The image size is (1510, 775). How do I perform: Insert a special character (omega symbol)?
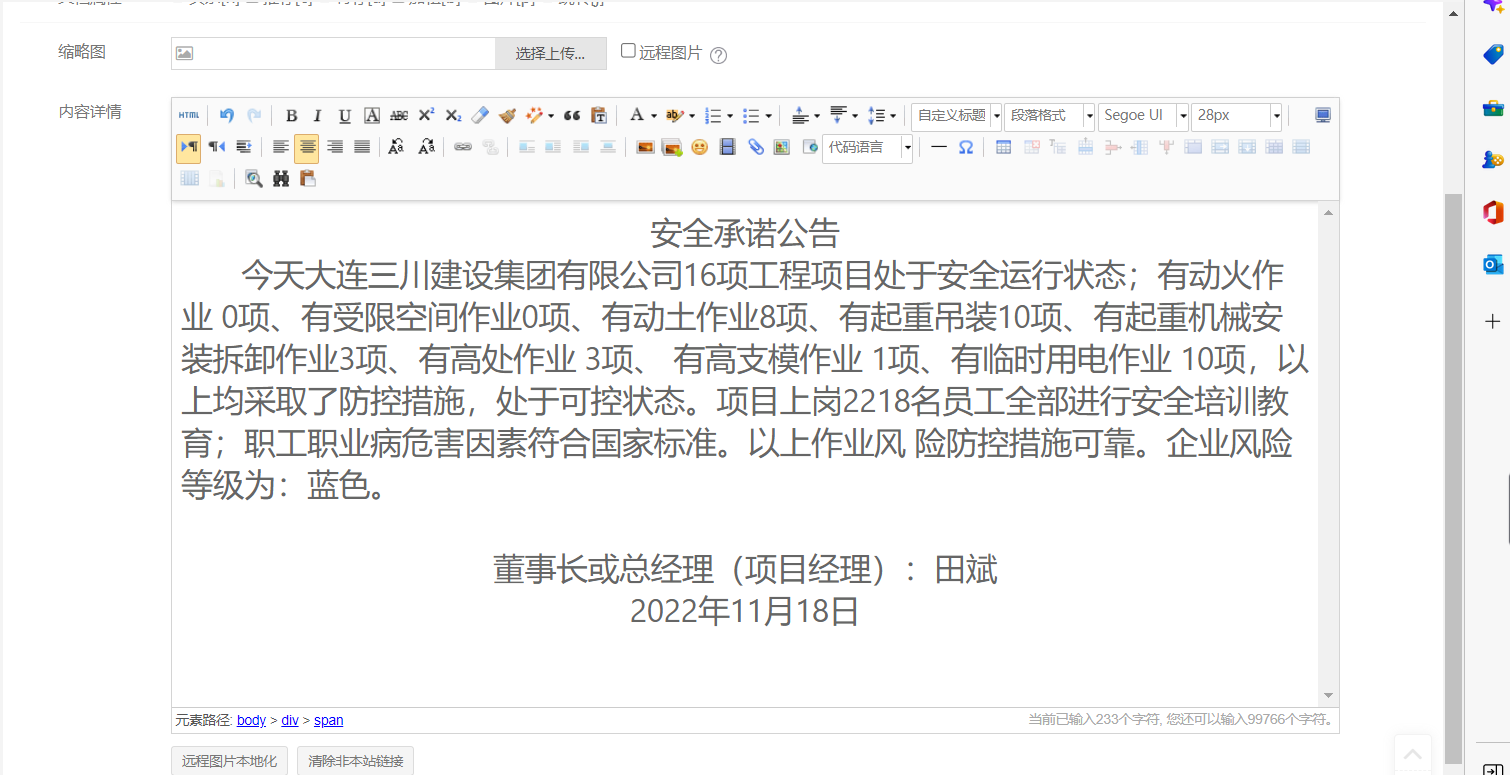click(966, 147)
